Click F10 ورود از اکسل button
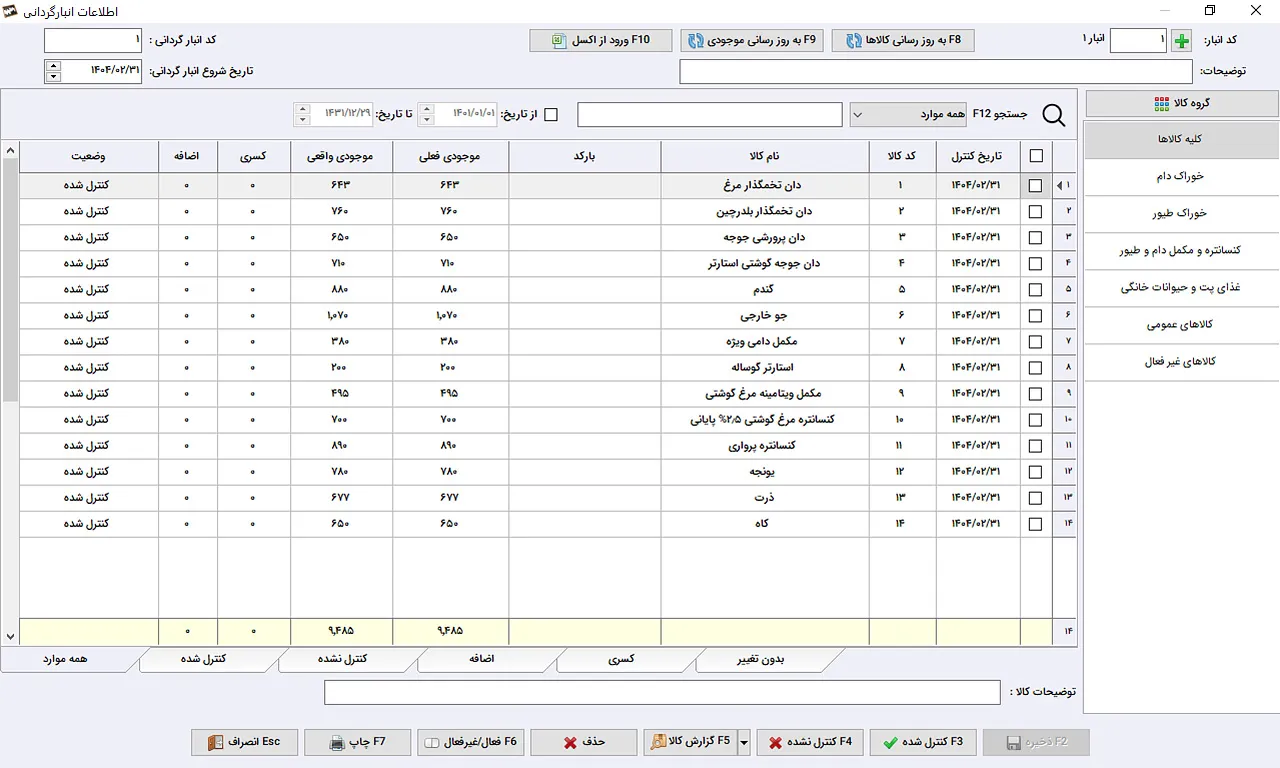This screenshot has width=1280, height=768. coord(600,41)
